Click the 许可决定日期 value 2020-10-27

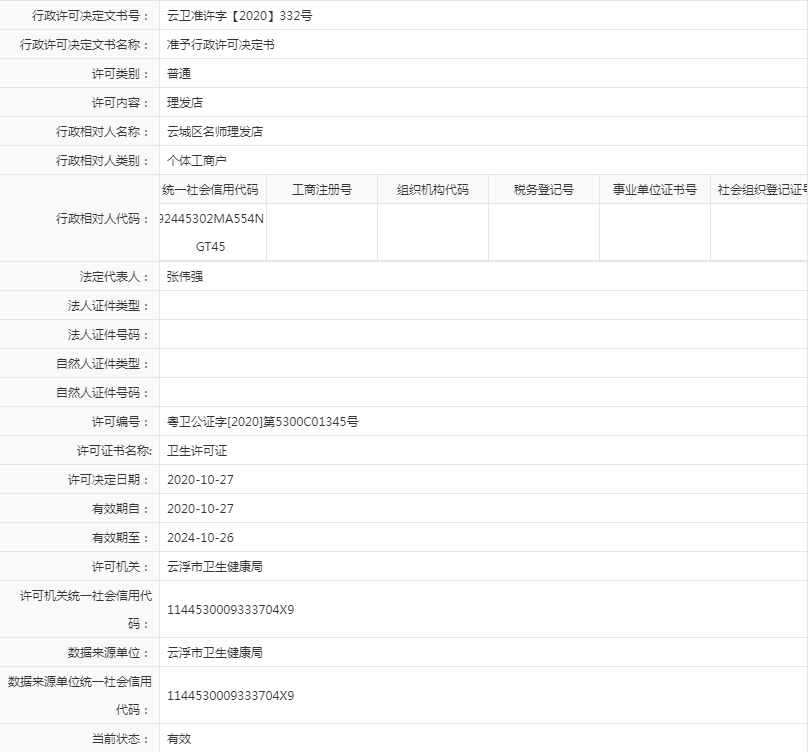click(200, 480)
